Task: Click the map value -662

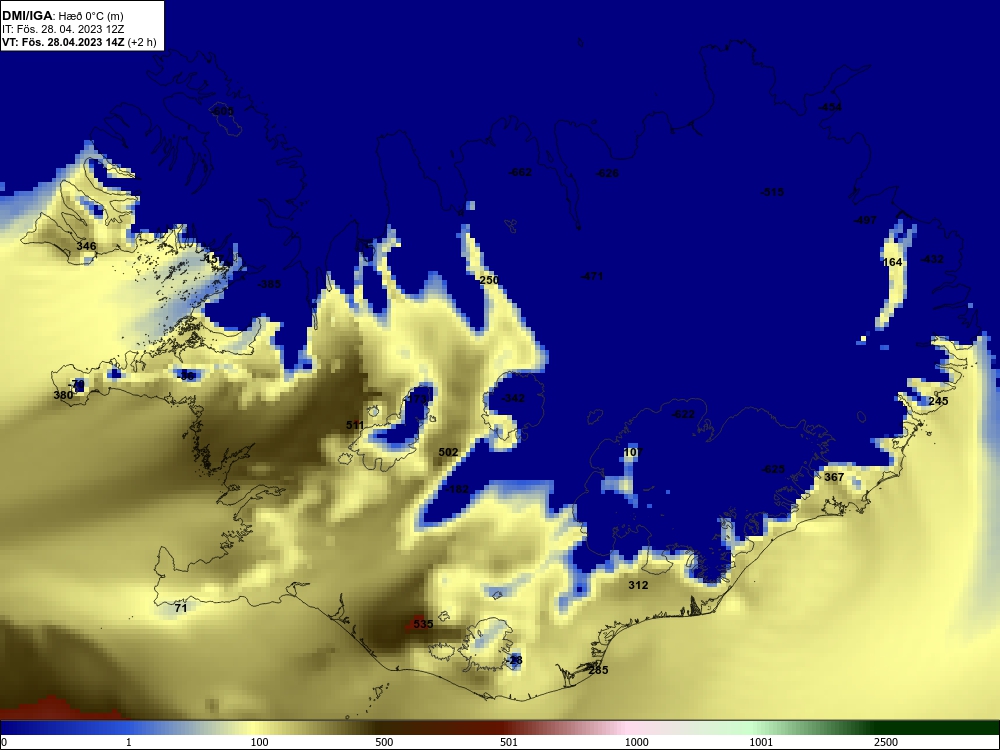Action: (520, 172)
